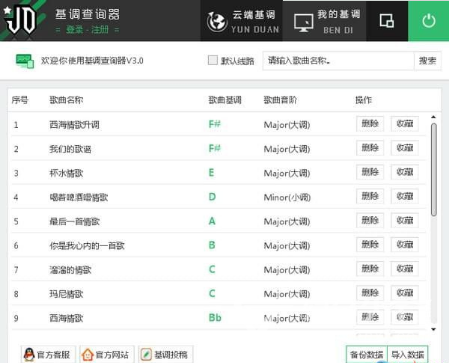The height and width of the screenshot is (363, 449).
Task: Click Minor(小调) scale in row 4
Action: coord(287,197)
